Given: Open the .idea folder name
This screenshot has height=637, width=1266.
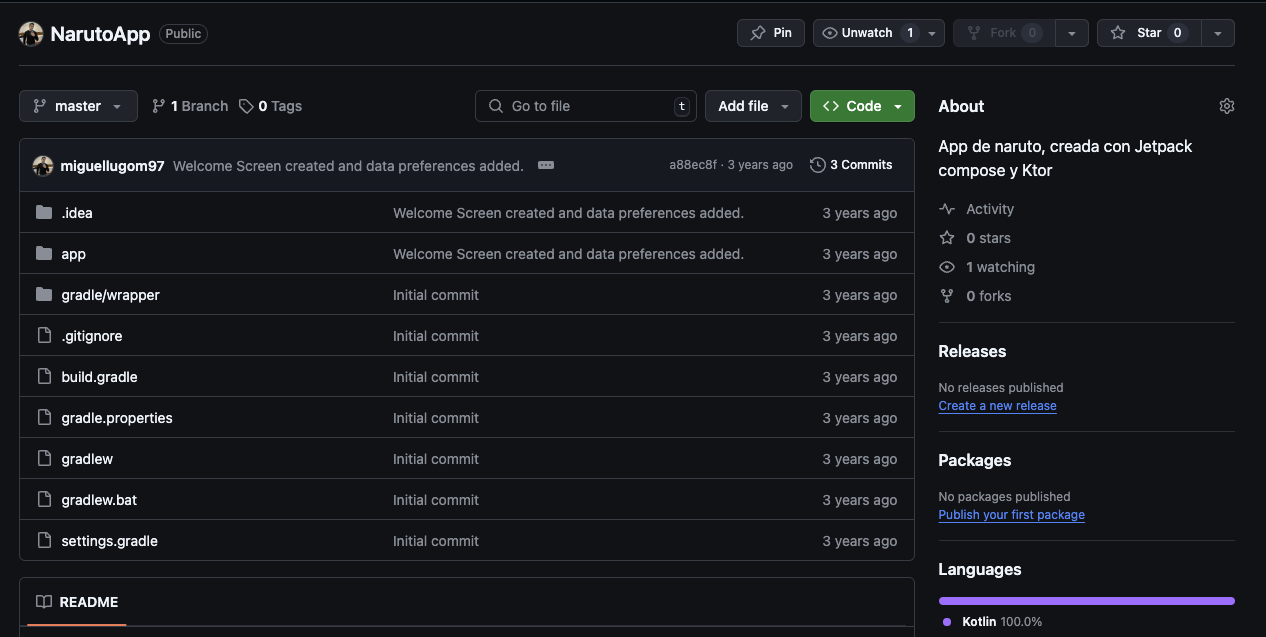Looking at the screenshot, I should (77, 213).
